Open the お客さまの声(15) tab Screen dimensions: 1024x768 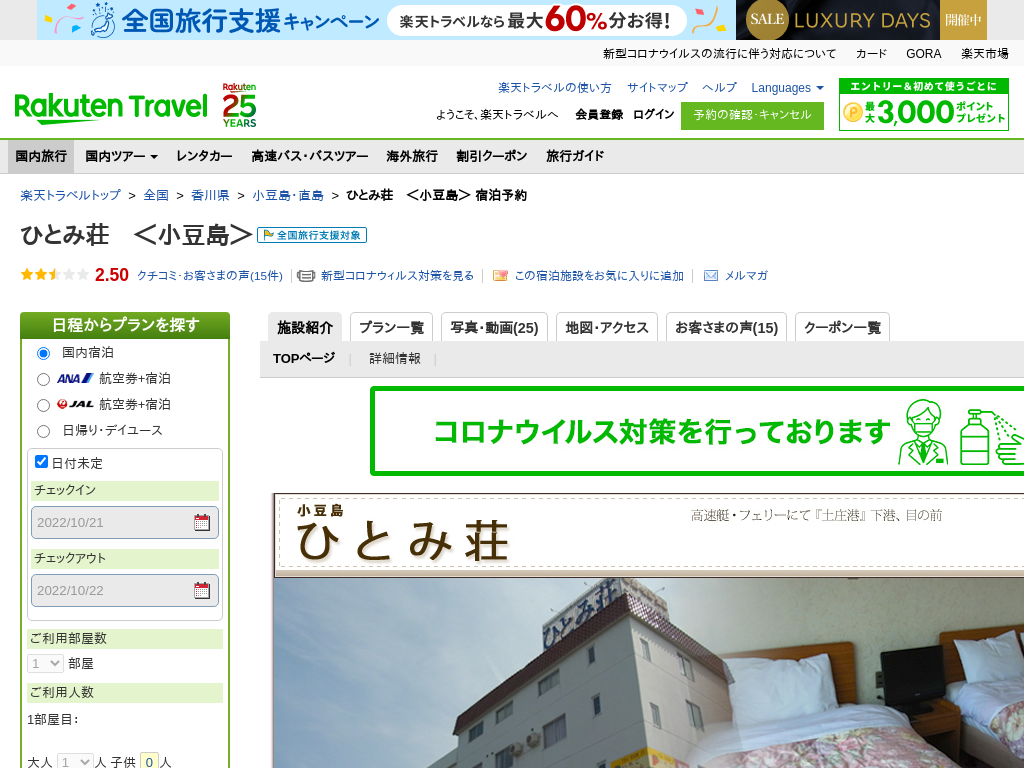(x=726, y=327)
